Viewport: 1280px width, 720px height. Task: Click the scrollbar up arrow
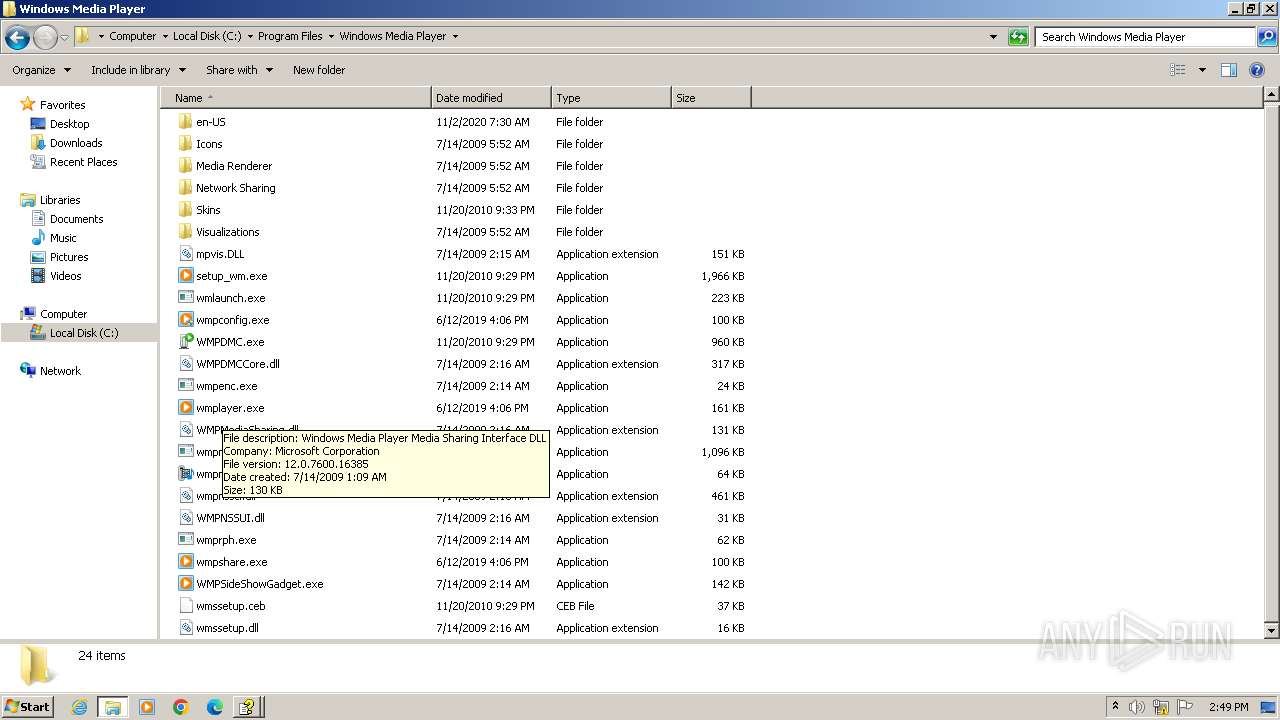(1271, 95)
